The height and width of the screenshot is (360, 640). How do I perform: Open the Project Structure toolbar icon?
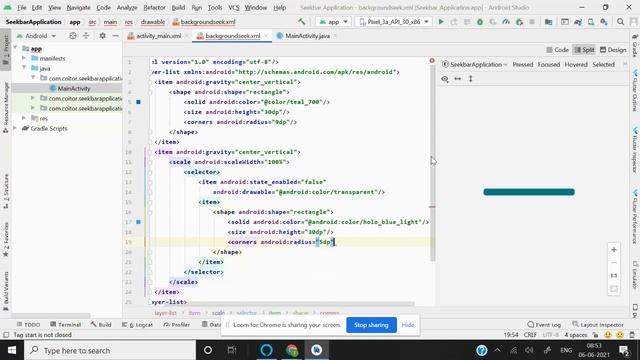(x=548, y=22)
